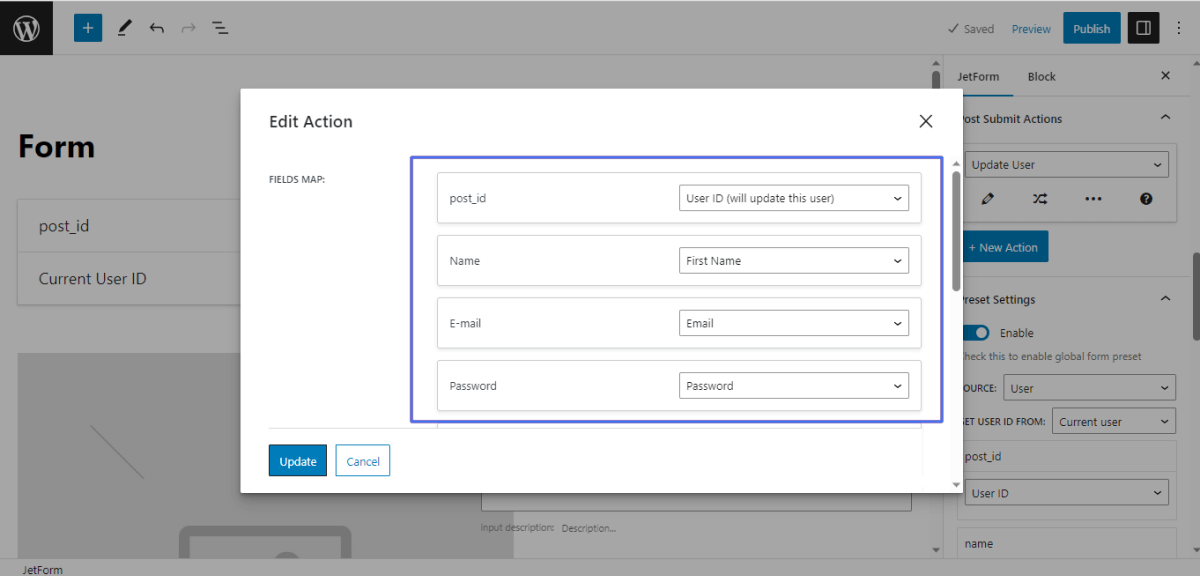The height and width of the screenshot is (576, 1200).
Task: Open the post Preview link
Action: (1031, 28)
